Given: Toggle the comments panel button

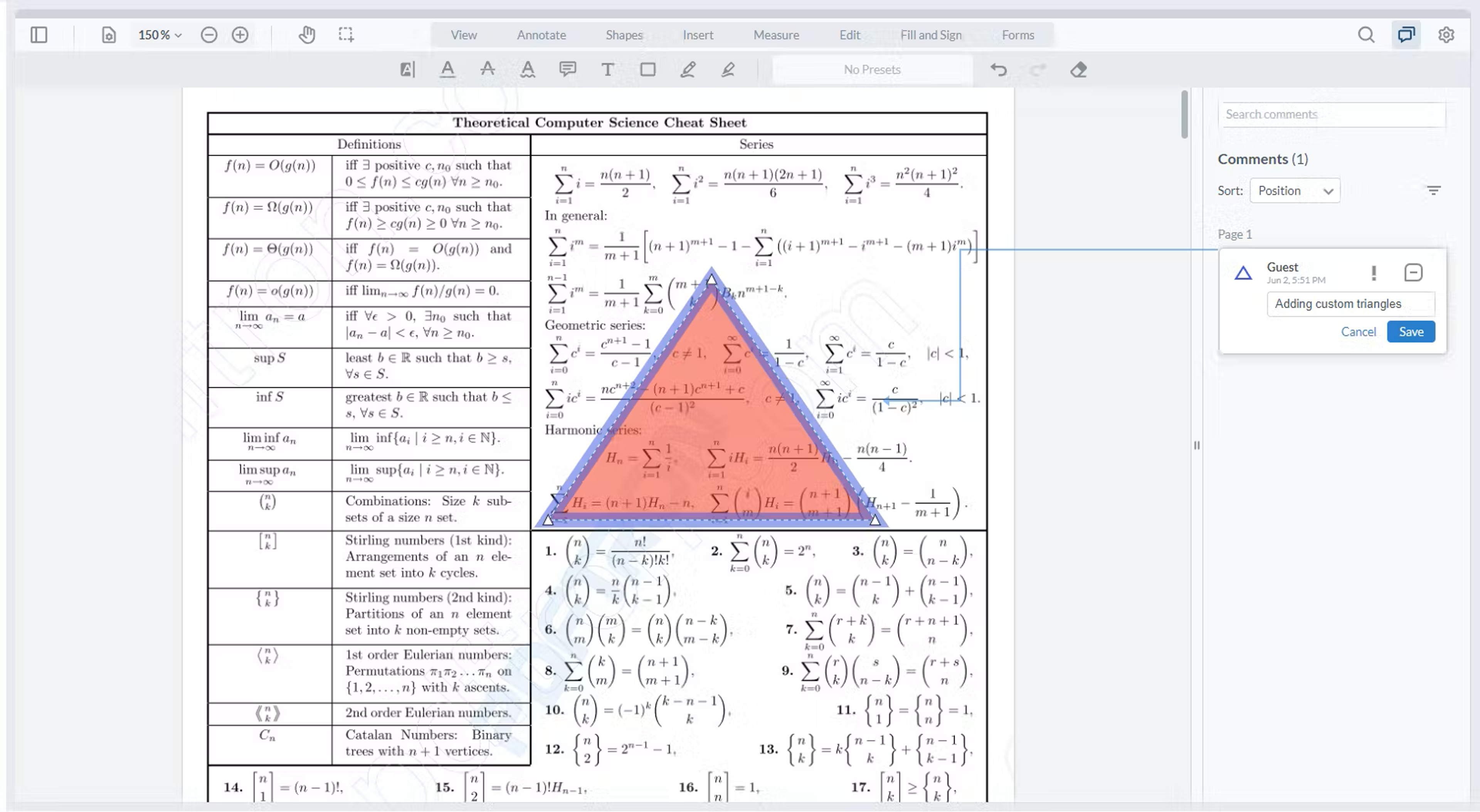Looking at the screenshot, I should pyautogui.click(x=1405, y=35).
